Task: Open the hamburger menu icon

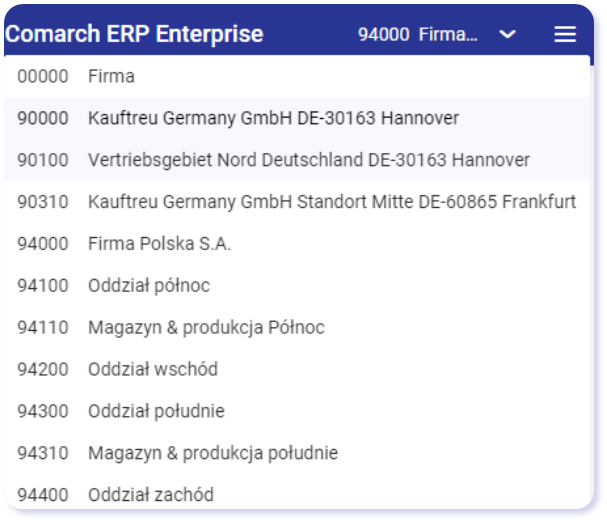Action: [x=565, y=34]
